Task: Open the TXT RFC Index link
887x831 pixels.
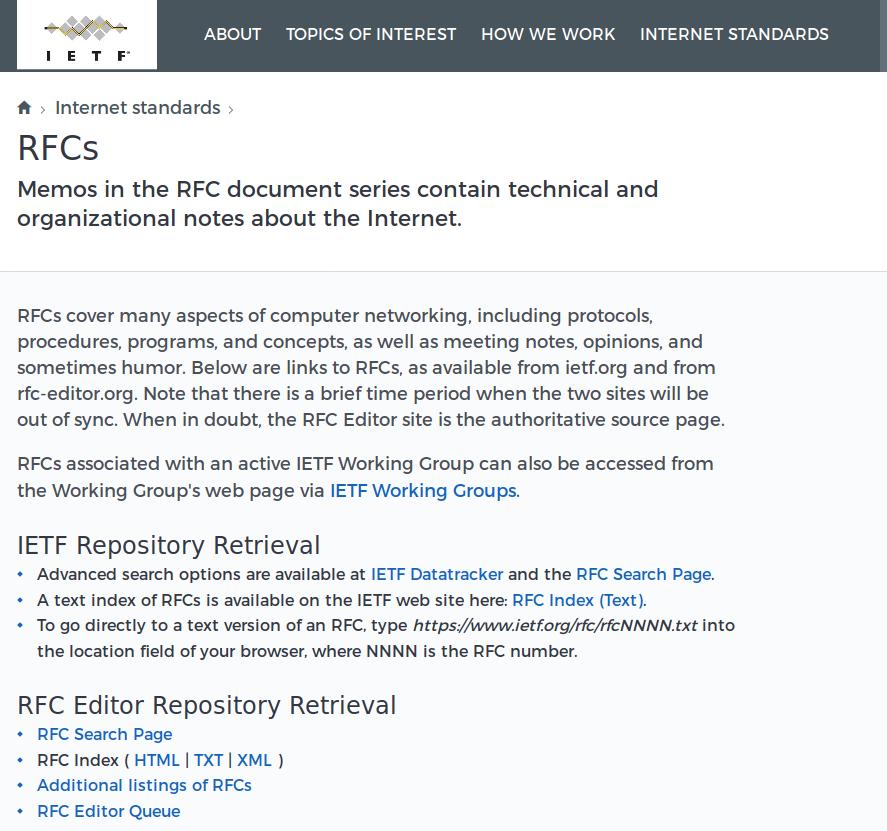Action: (x=208, y=760)
